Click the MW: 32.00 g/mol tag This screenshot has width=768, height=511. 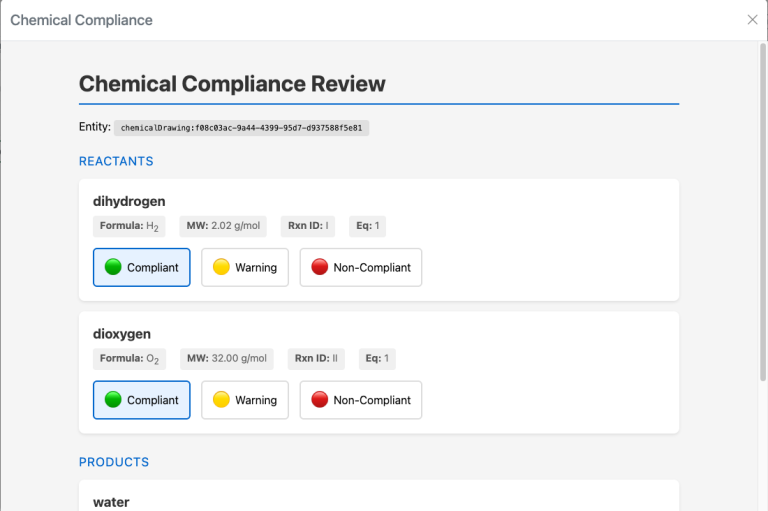(x=227, y=359)
